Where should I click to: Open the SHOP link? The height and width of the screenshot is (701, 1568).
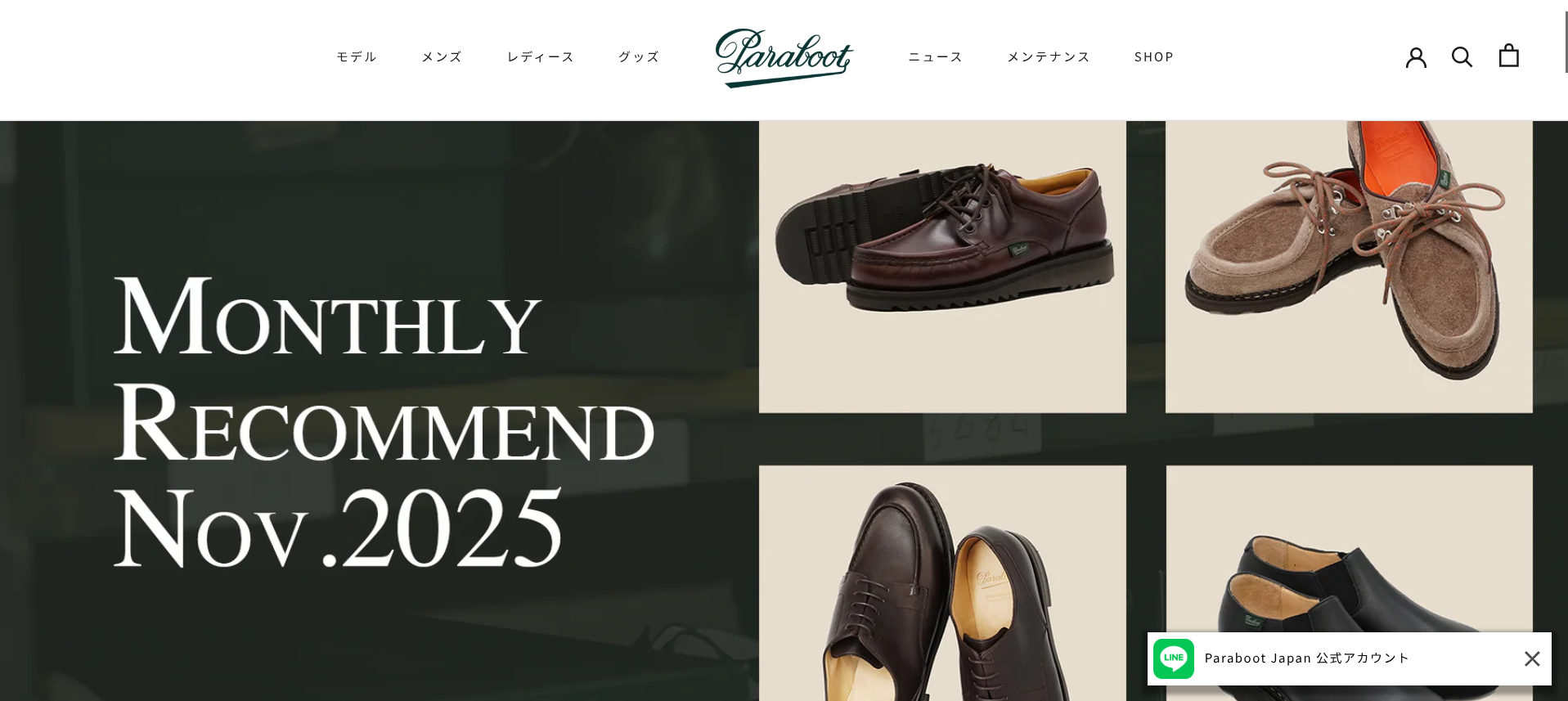[x=1154, y=56]
